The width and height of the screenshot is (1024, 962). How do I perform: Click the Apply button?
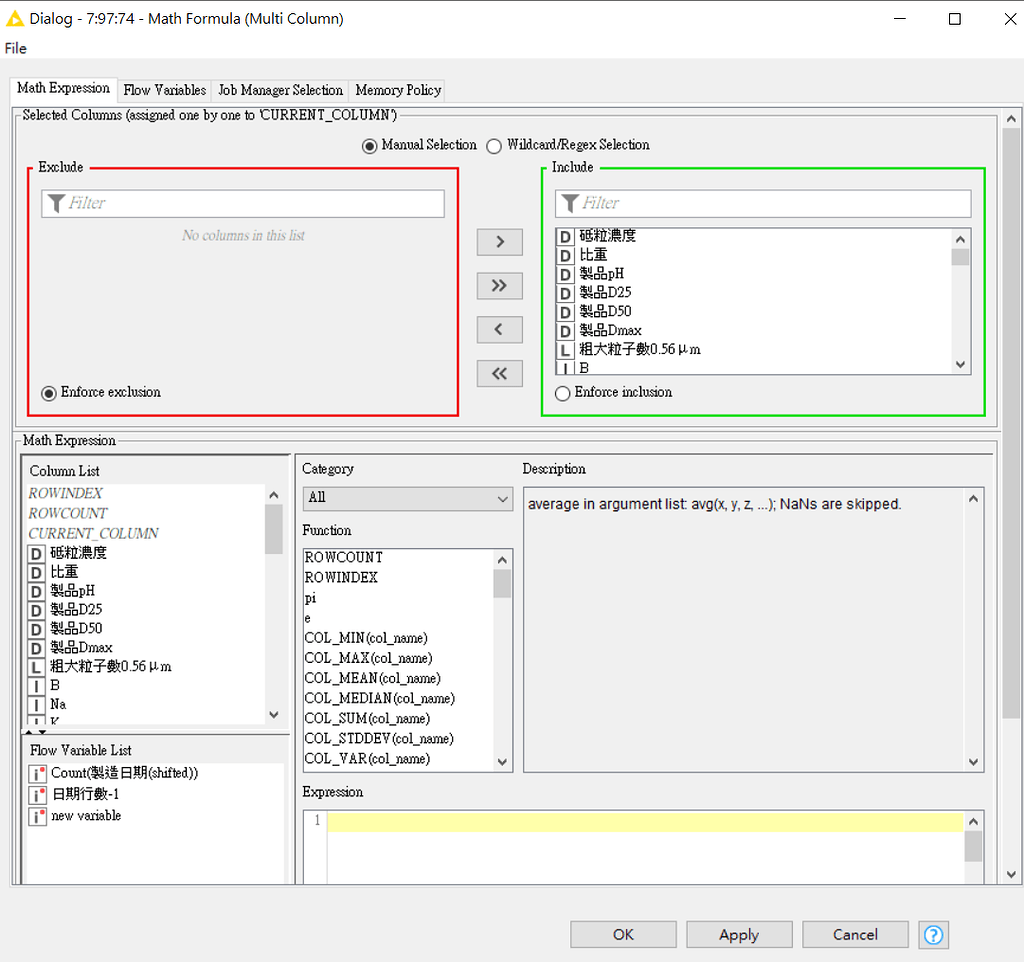[x=739, y=934]
